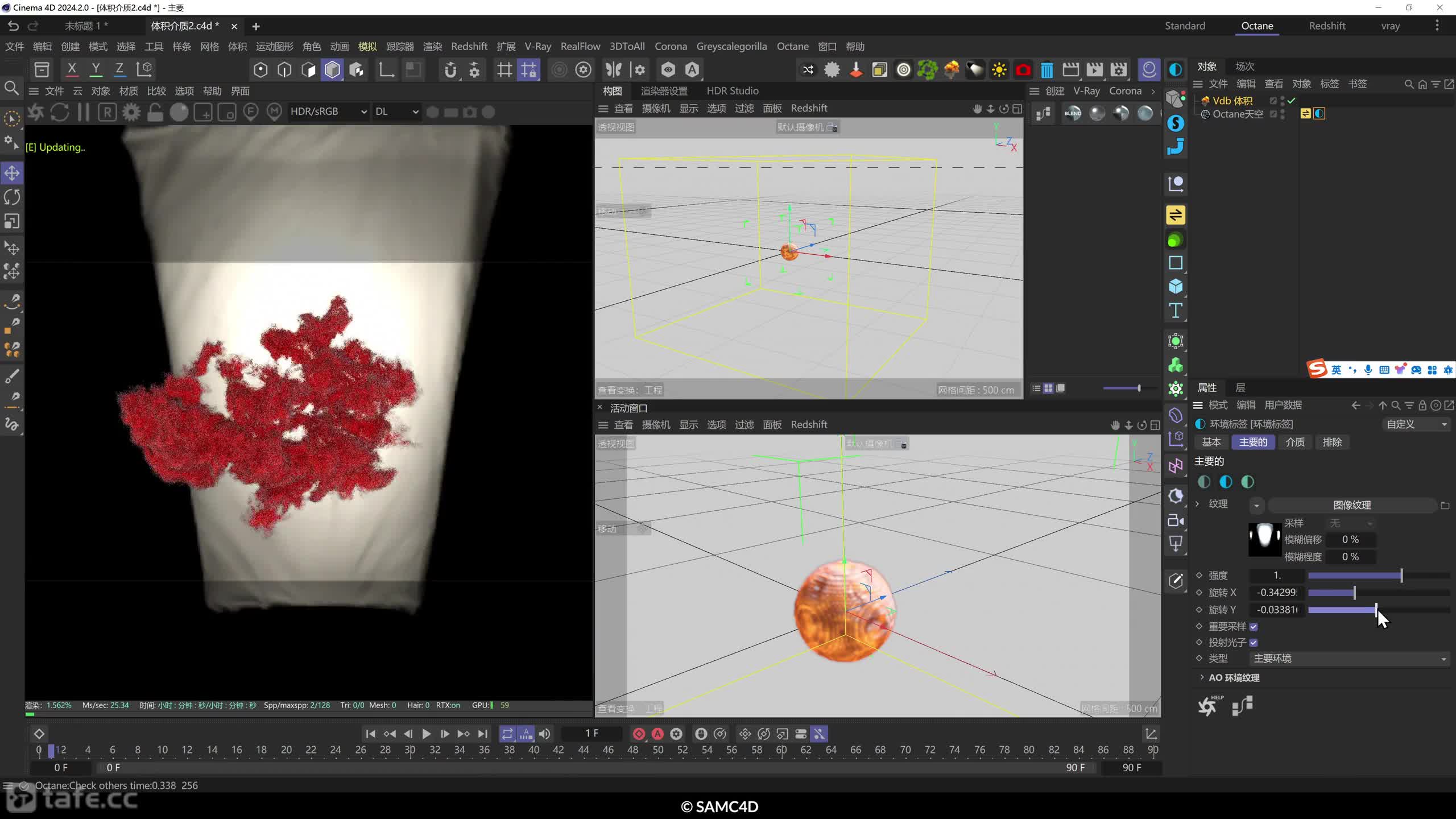This screenshot has height=819, width=1456.
Task: Open the search magnifier in left toolbar
Action: 11,88
